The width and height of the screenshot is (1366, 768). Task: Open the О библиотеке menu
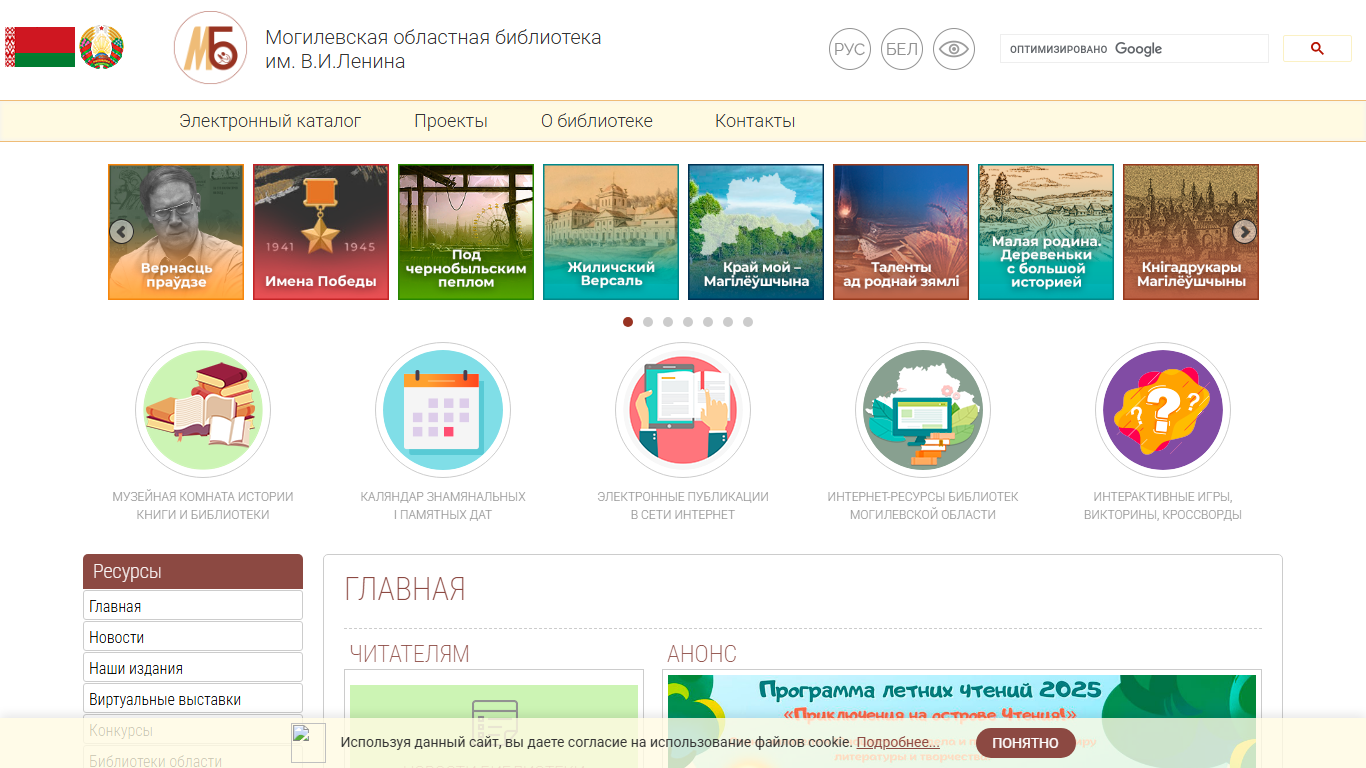597,121
